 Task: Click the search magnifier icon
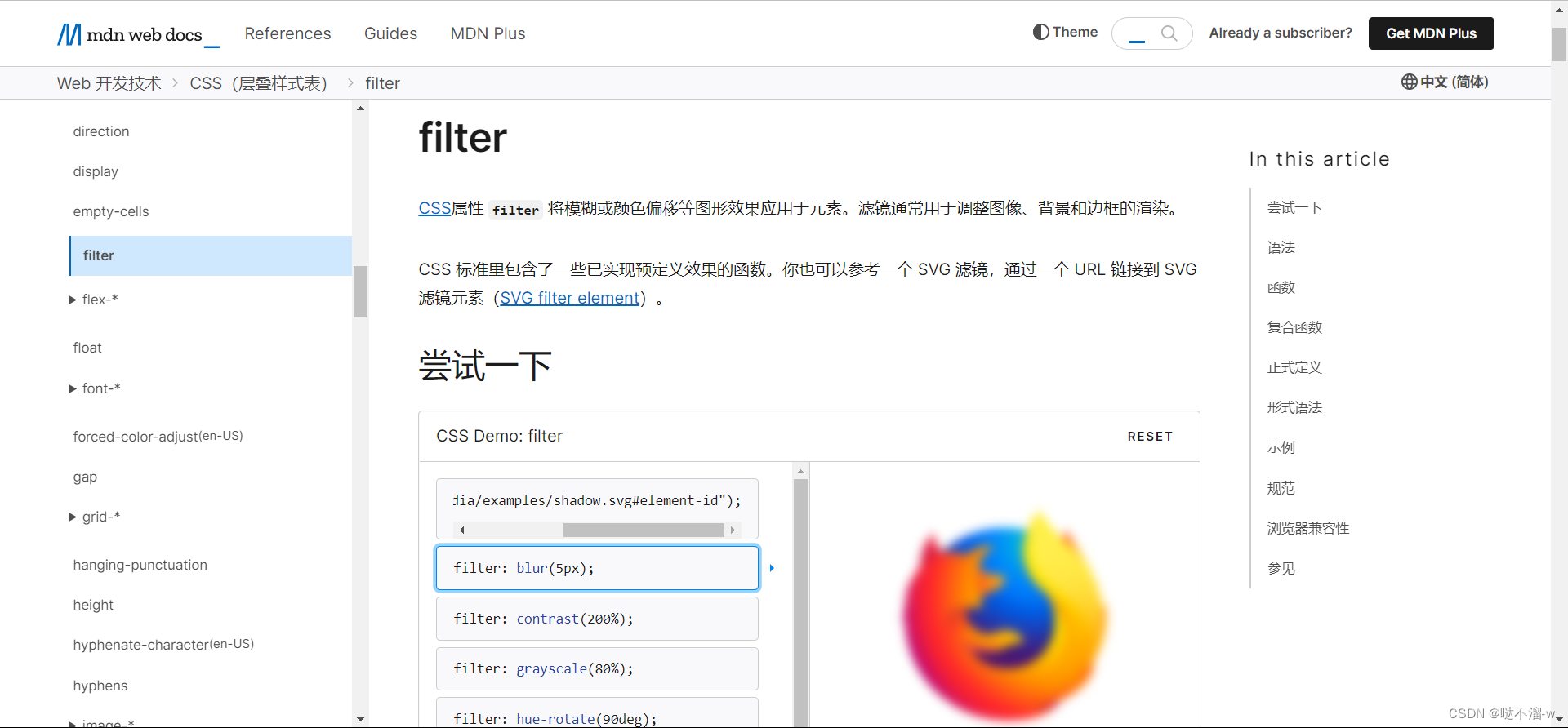[1169, 33]
